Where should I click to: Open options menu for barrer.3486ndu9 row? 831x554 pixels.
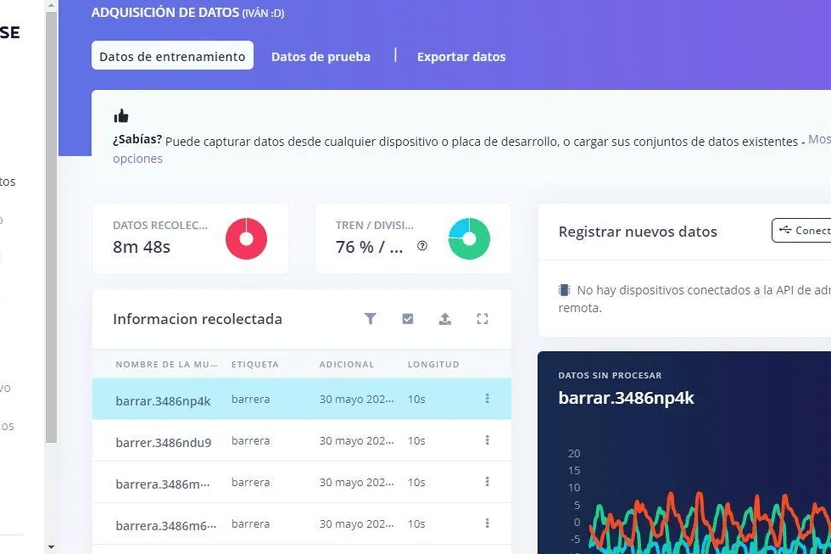(487, 441)
